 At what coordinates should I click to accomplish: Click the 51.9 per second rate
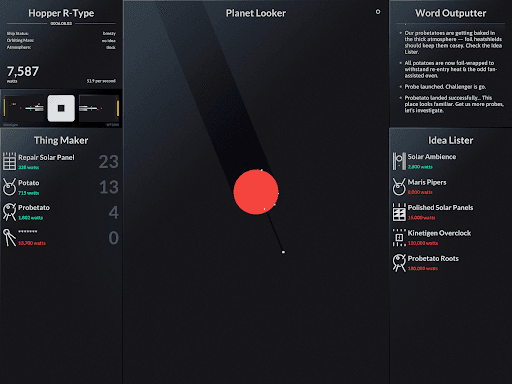point(101,81)
